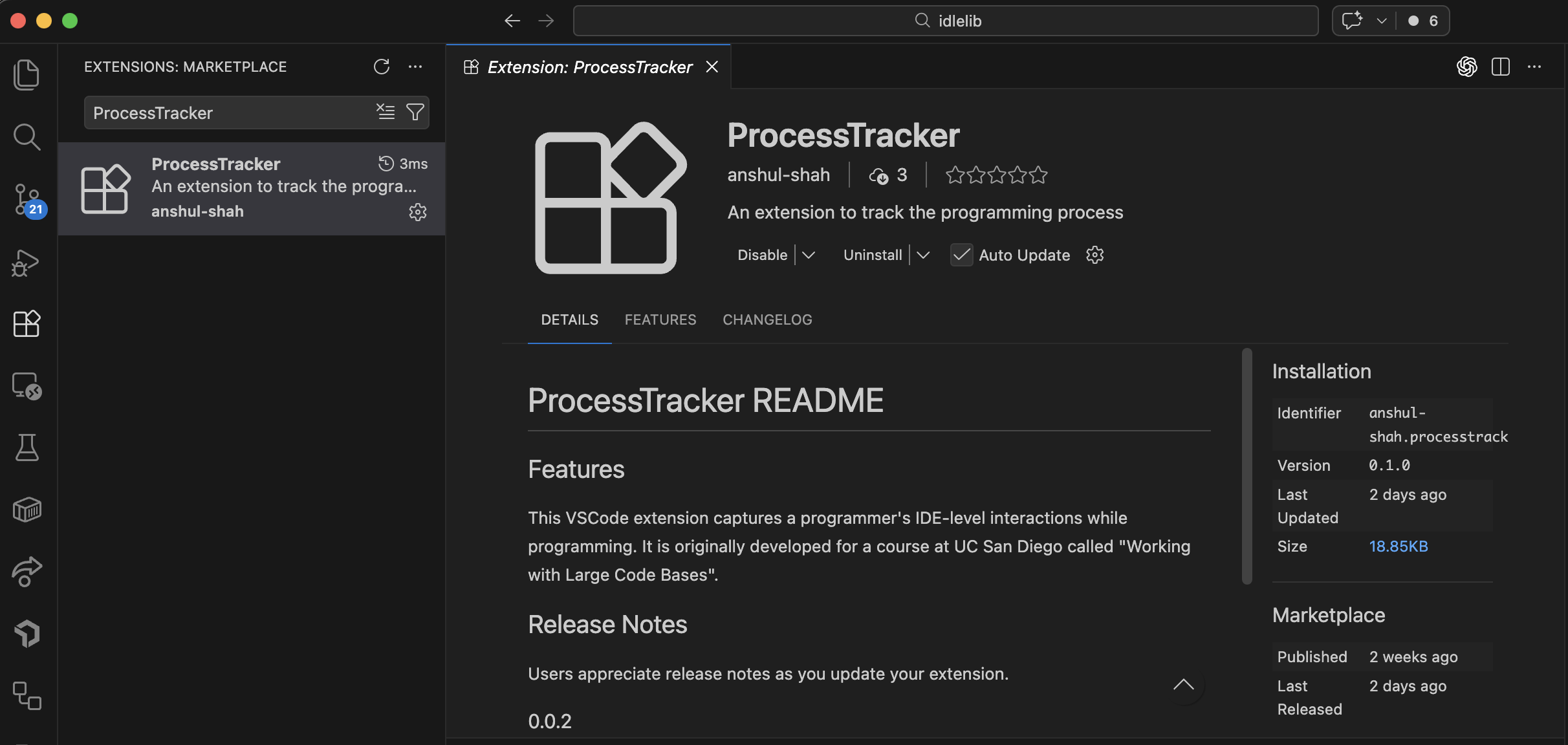Click the Uninstall button
The height and width of the screenshot is (745, 1568).
click(x=873, y=255)
